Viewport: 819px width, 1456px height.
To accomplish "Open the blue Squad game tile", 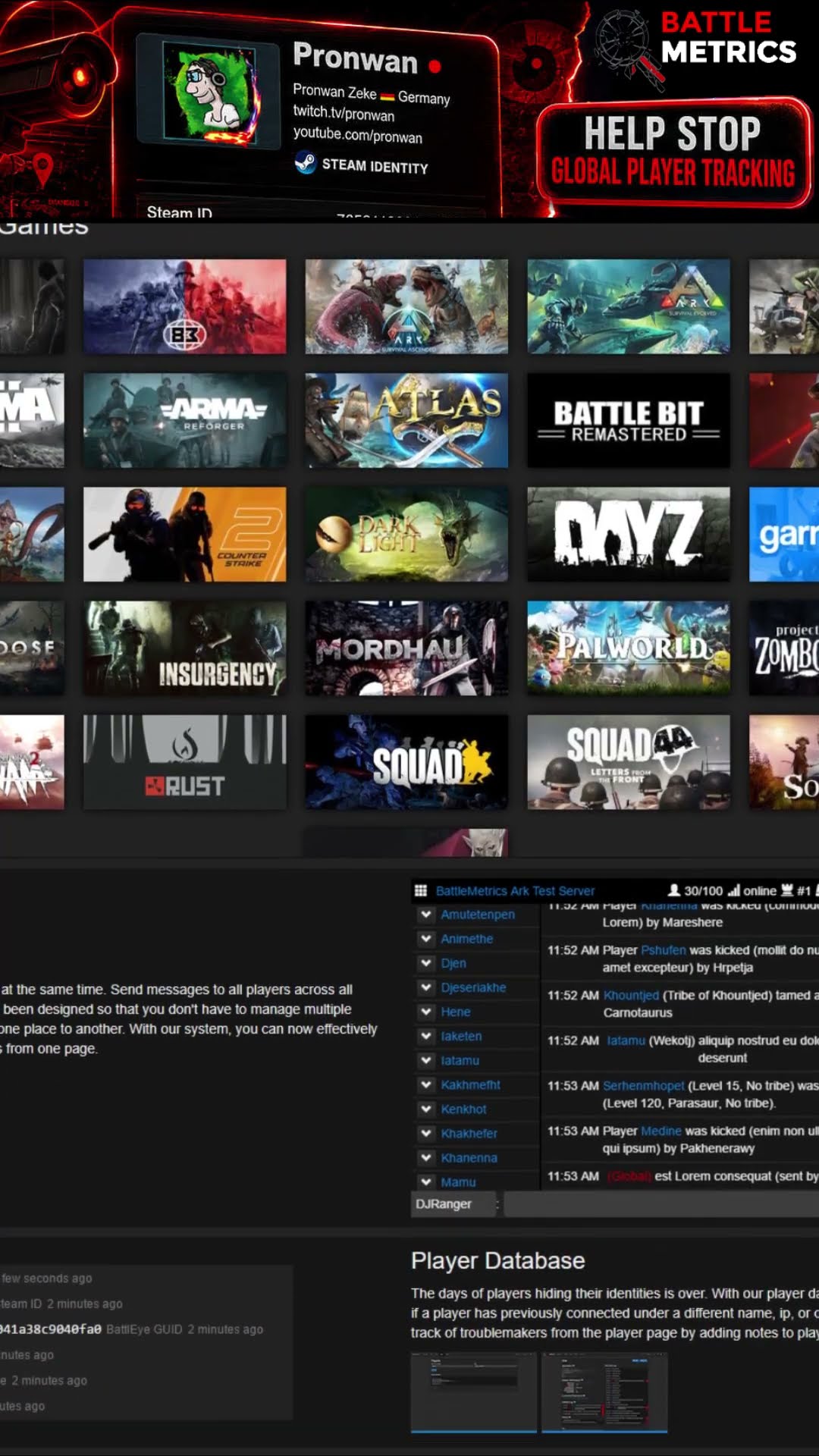I will [x=406, y=762].
